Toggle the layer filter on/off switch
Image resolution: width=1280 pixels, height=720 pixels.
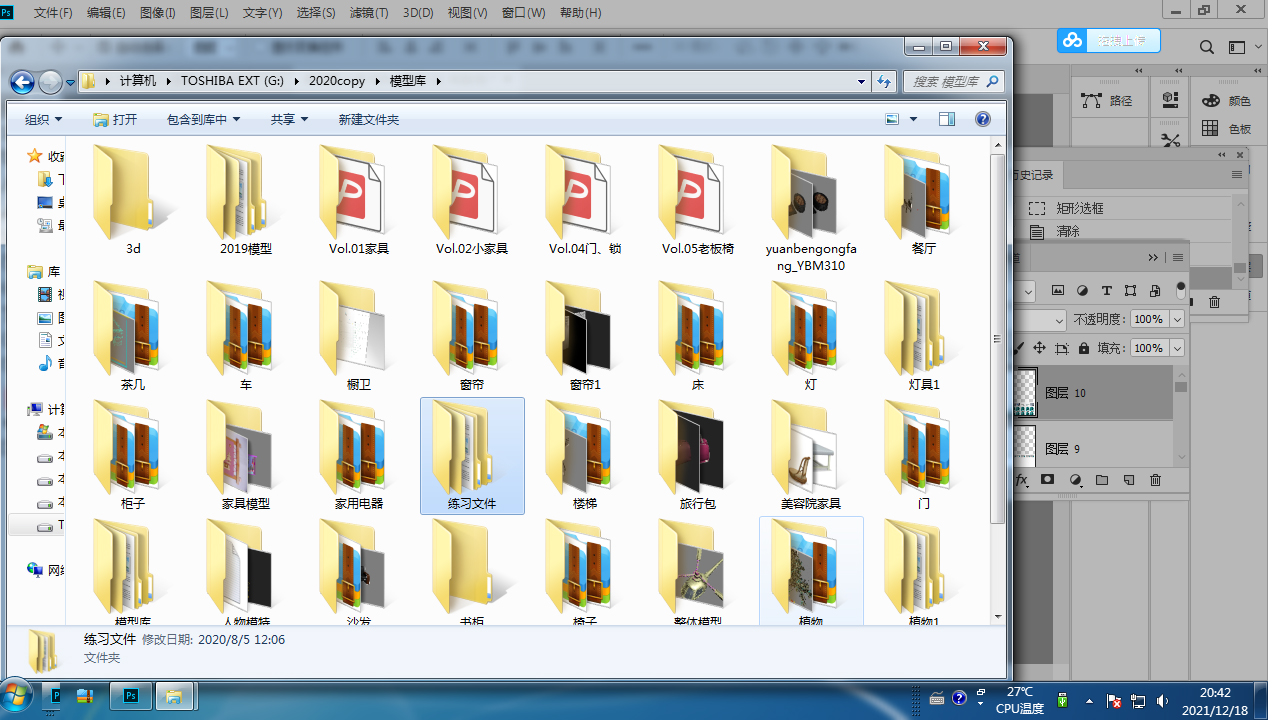tap(1181, 290)
